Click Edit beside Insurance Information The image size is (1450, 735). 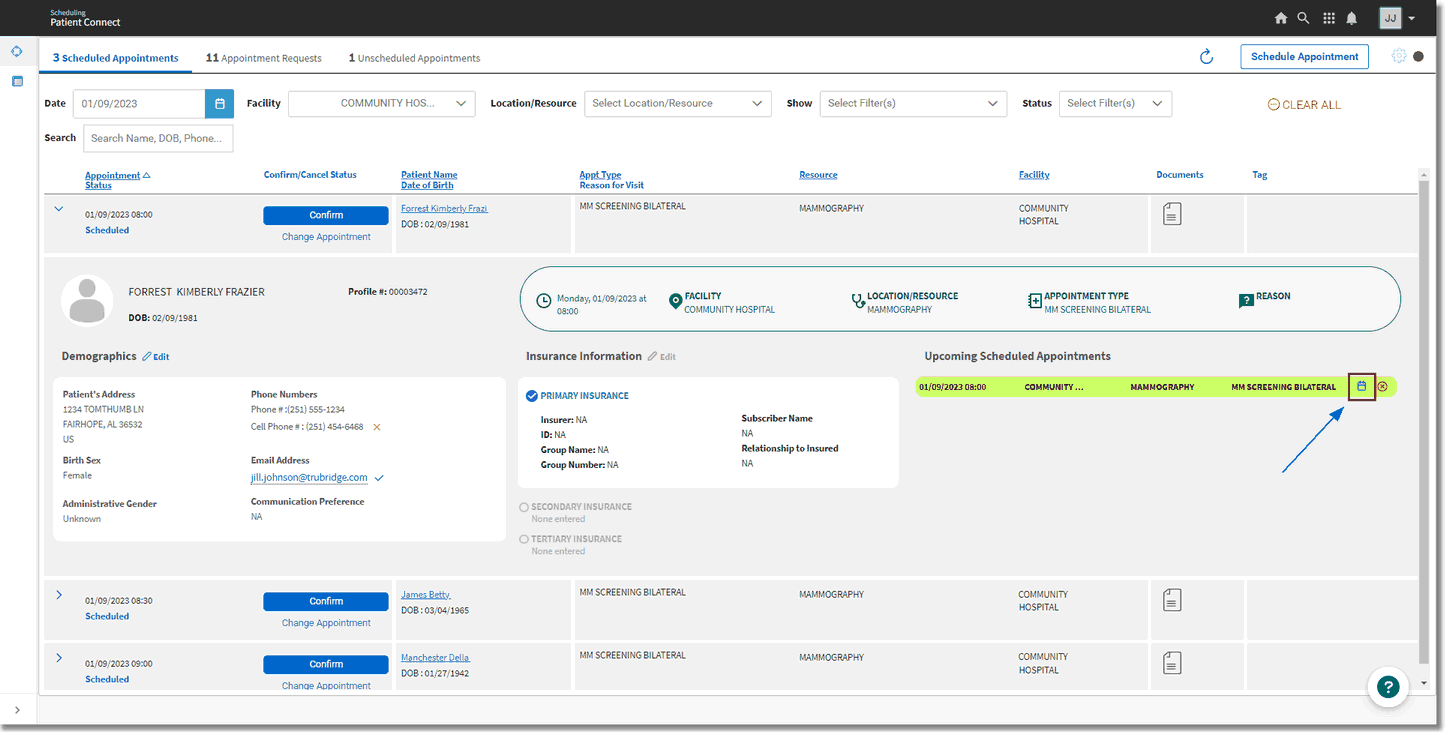(x=662, y=356)
